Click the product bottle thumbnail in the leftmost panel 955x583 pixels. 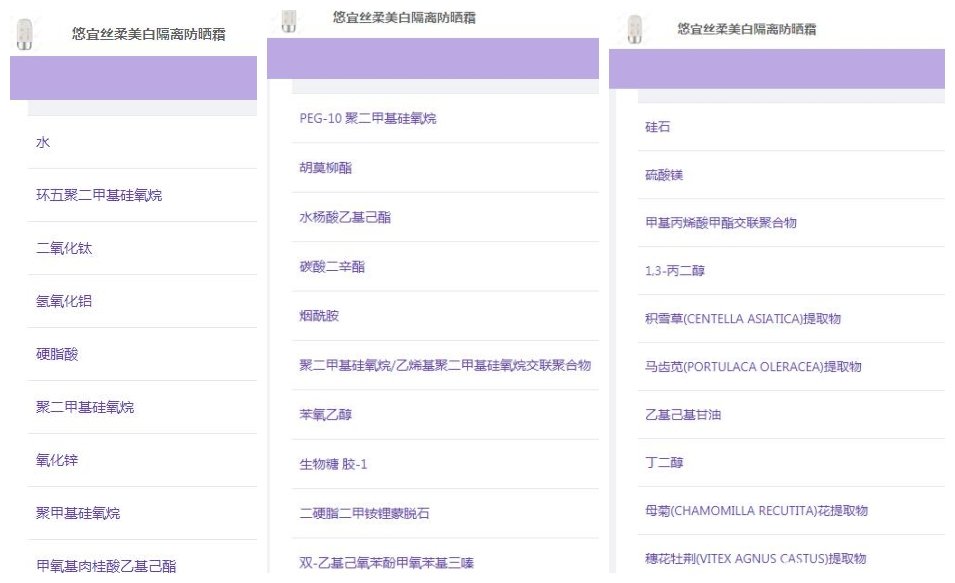25,33
